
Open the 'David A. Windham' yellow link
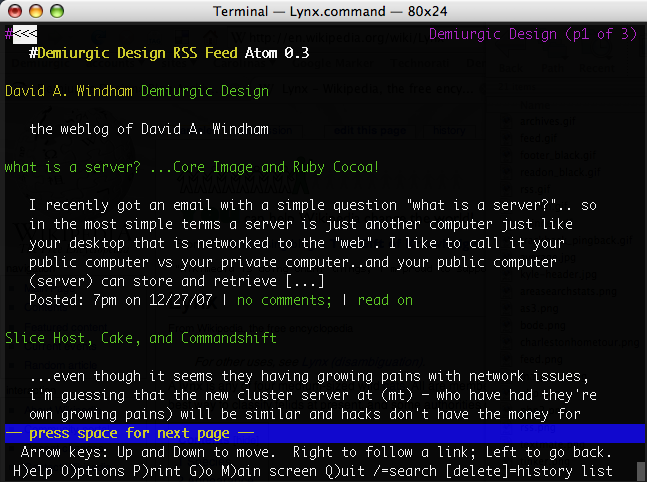click(x=69, y=91)
